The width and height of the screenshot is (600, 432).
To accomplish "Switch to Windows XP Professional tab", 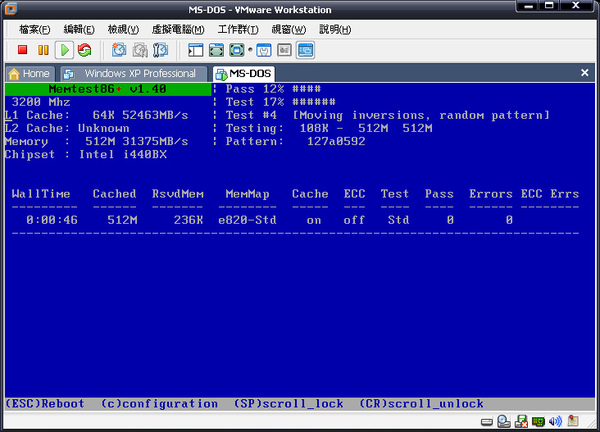I will [134, 73].
